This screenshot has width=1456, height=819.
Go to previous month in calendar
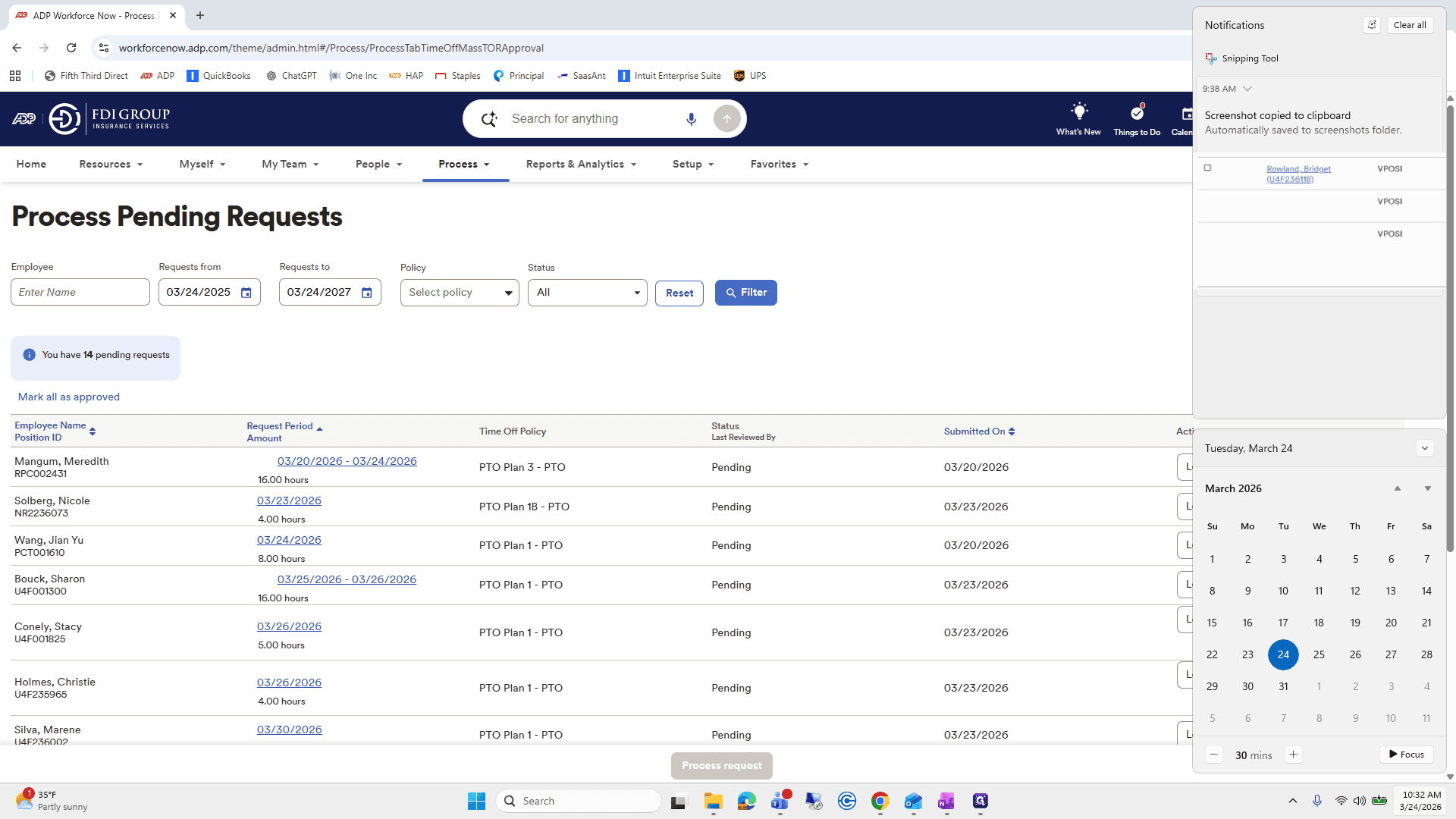pos(1398,488)
